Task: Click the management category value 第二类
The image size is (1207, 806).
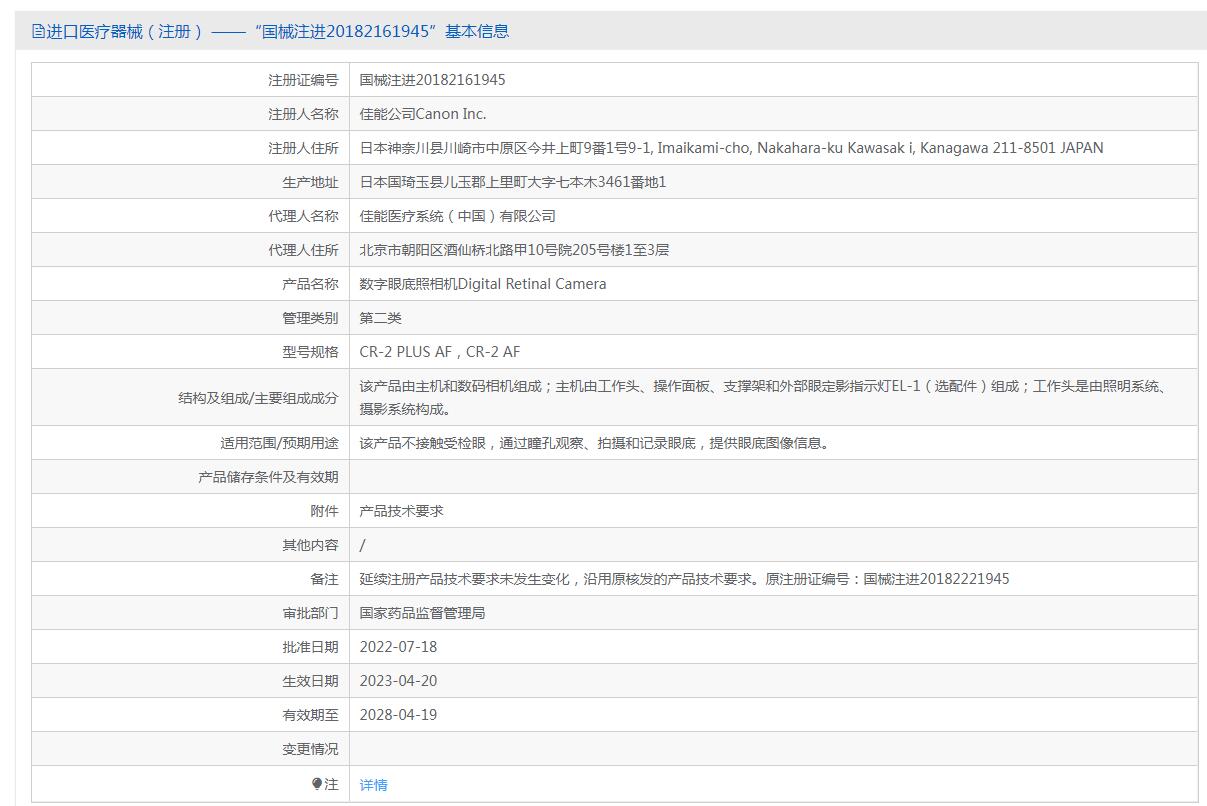Action: [380, 318]
